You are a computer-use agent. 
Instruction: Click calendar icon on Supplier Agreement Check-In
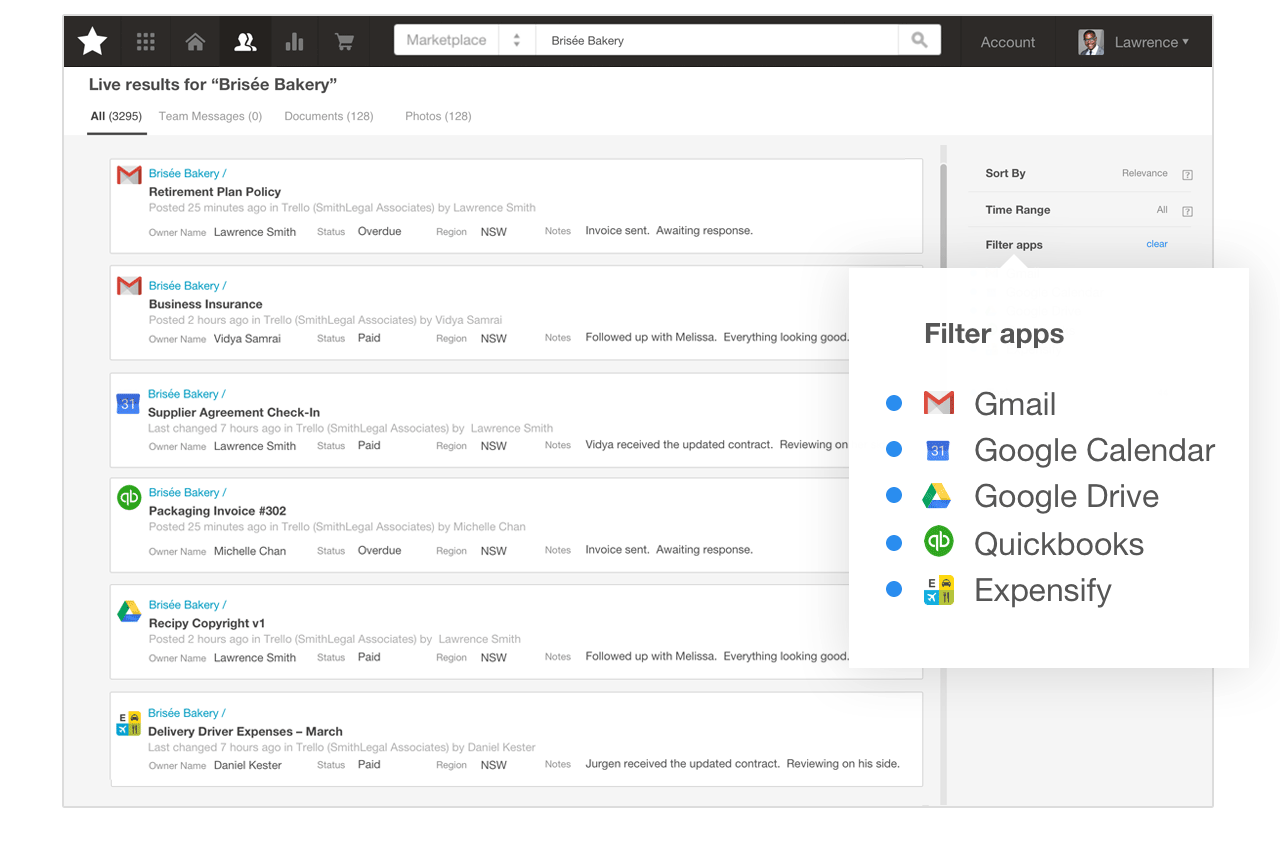[128, 403]
